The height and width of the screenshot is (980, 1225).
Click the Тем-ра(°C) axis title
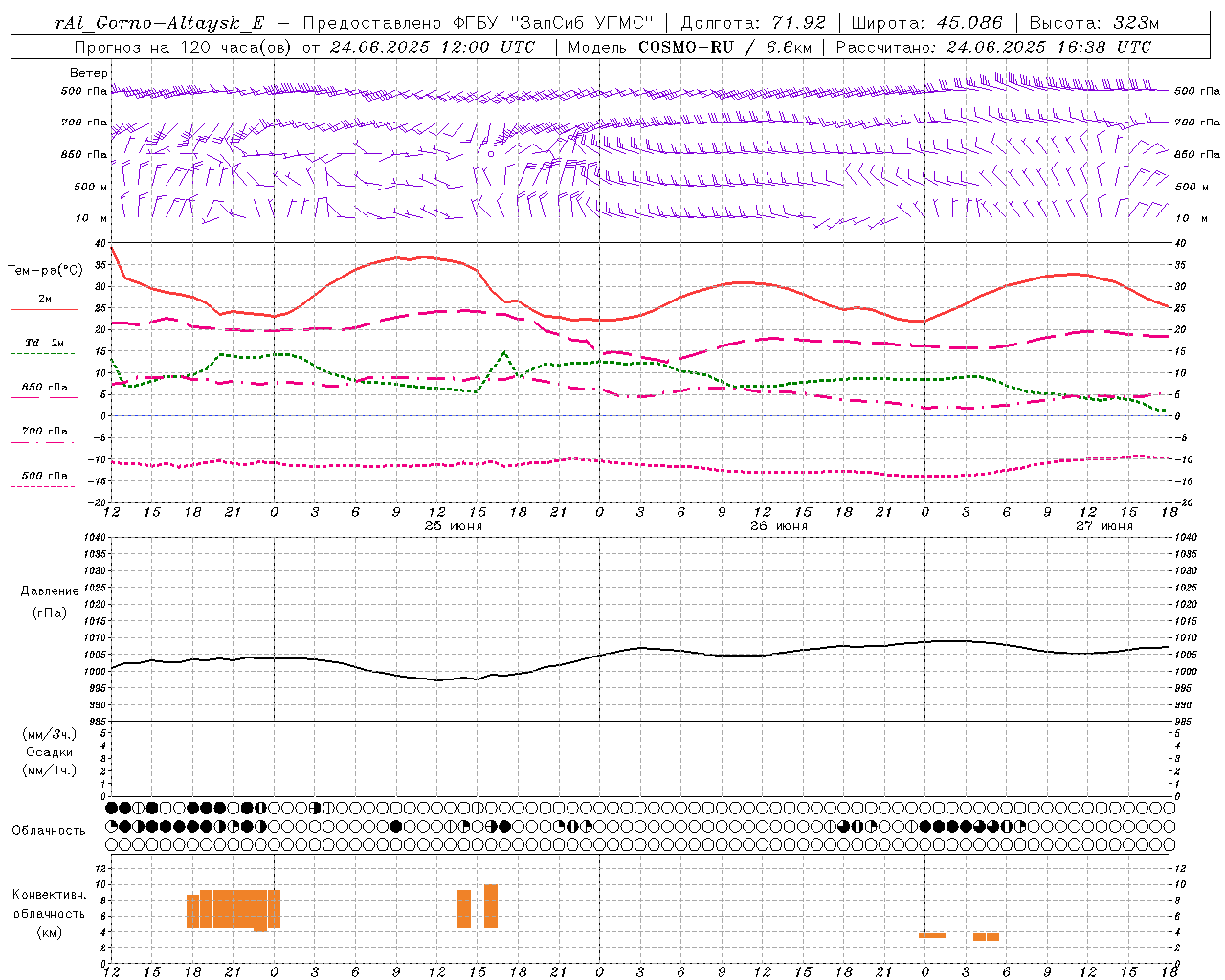pos(45,270)
